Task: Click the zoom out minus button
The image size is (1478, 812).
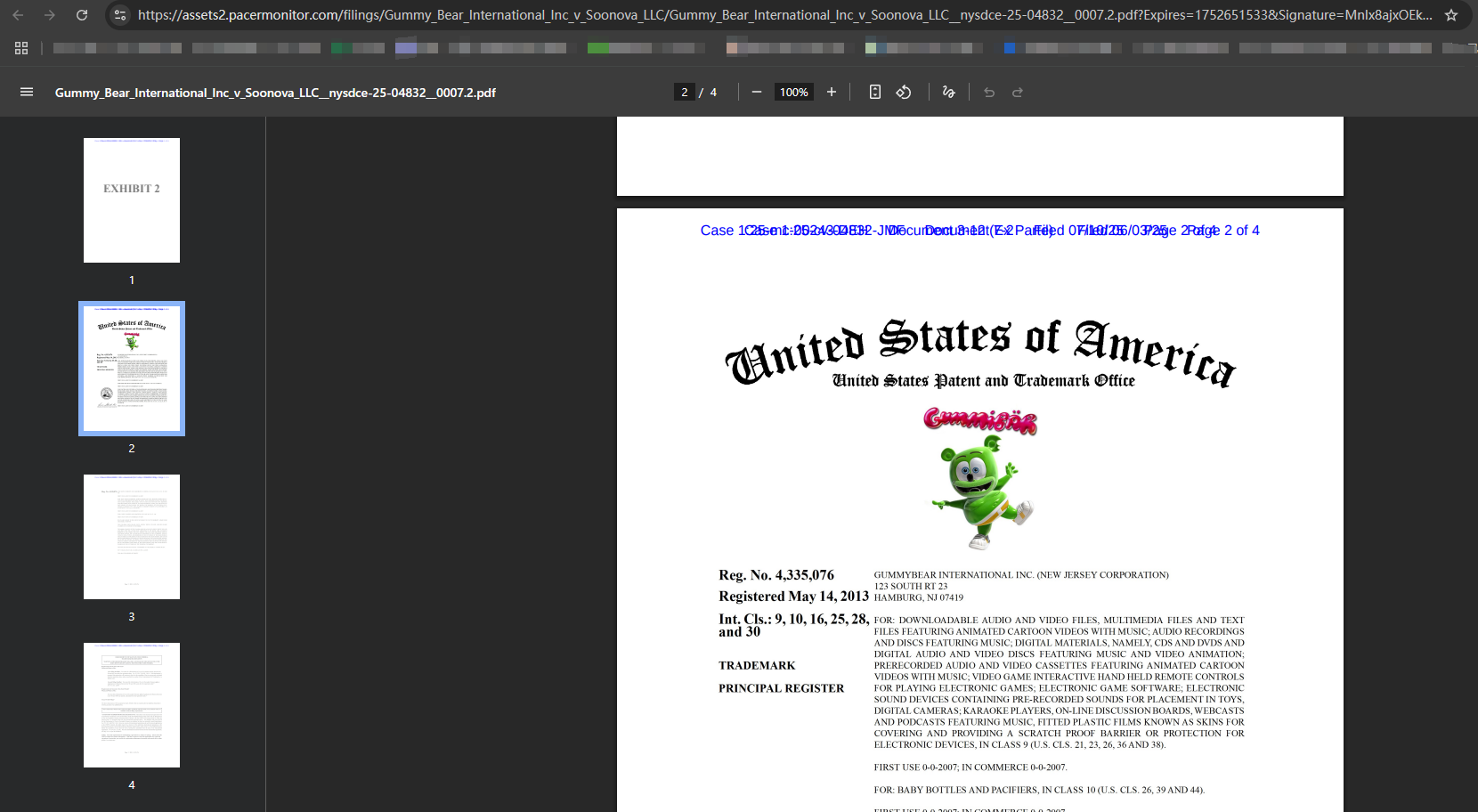Action: pyautogui.click(x=756, y=92)
